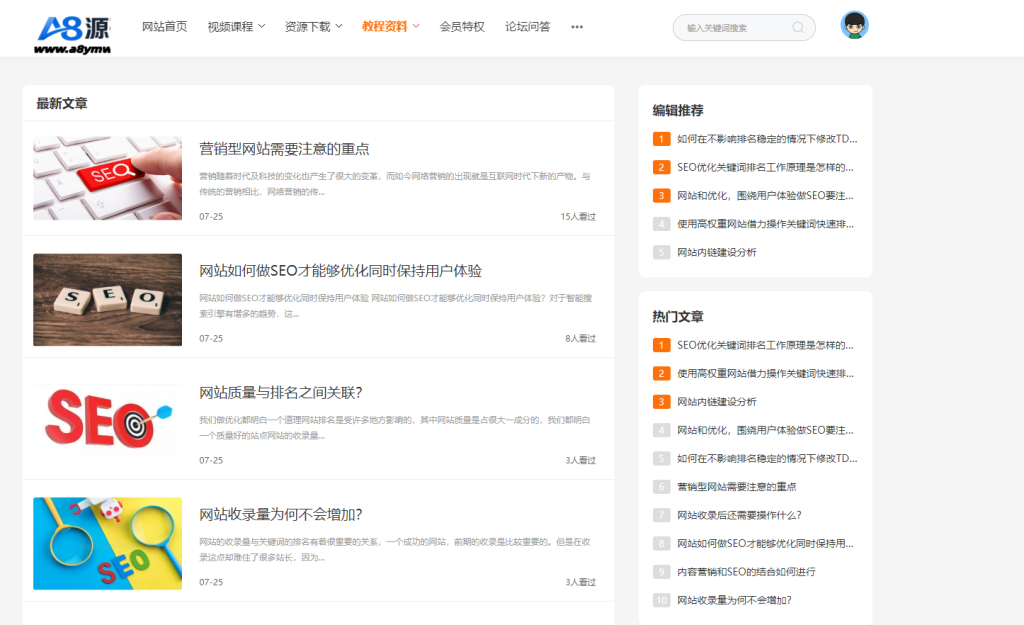Open hot article 2 使用高权重网站借力
This screenshot has width=1024, height=625.
(765, 374)
